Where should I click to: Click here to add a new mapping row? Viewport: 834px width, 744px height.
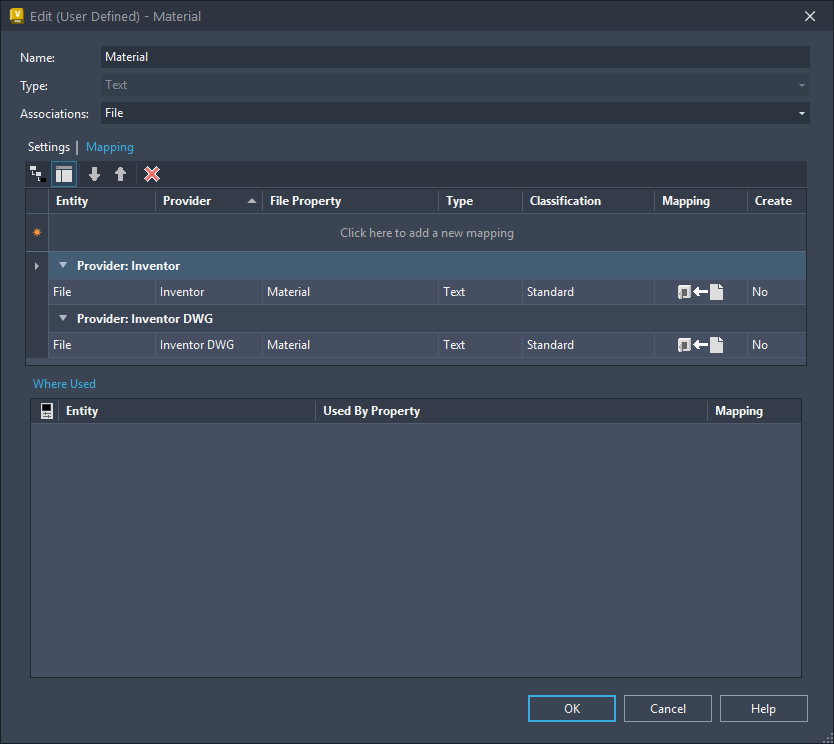427,232
